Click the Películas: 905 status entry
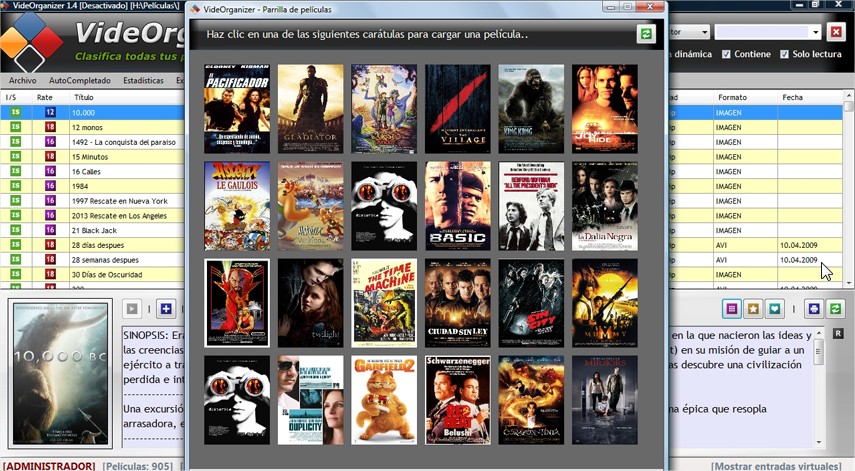Screen dimensions: 855x471 (x=139, y=466)
